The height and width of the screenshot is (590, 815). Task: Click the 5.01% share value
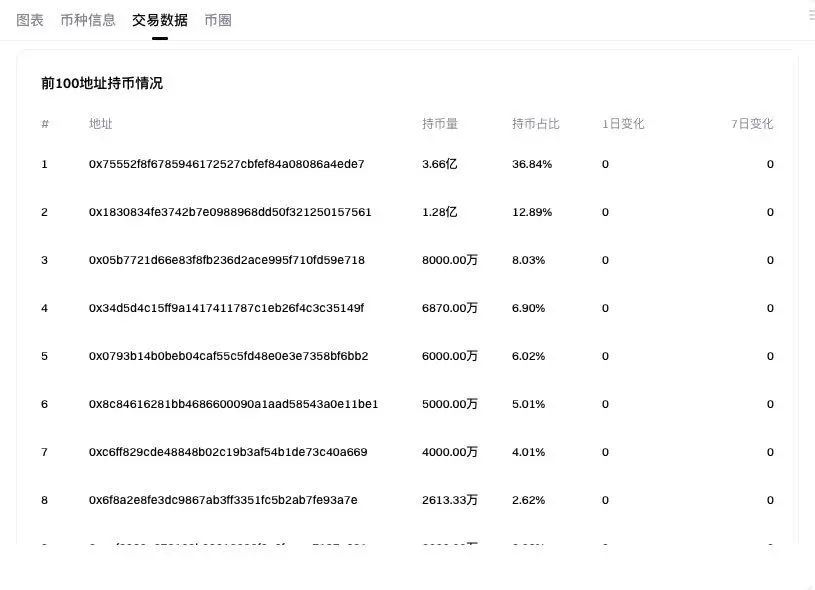[529, 404]
